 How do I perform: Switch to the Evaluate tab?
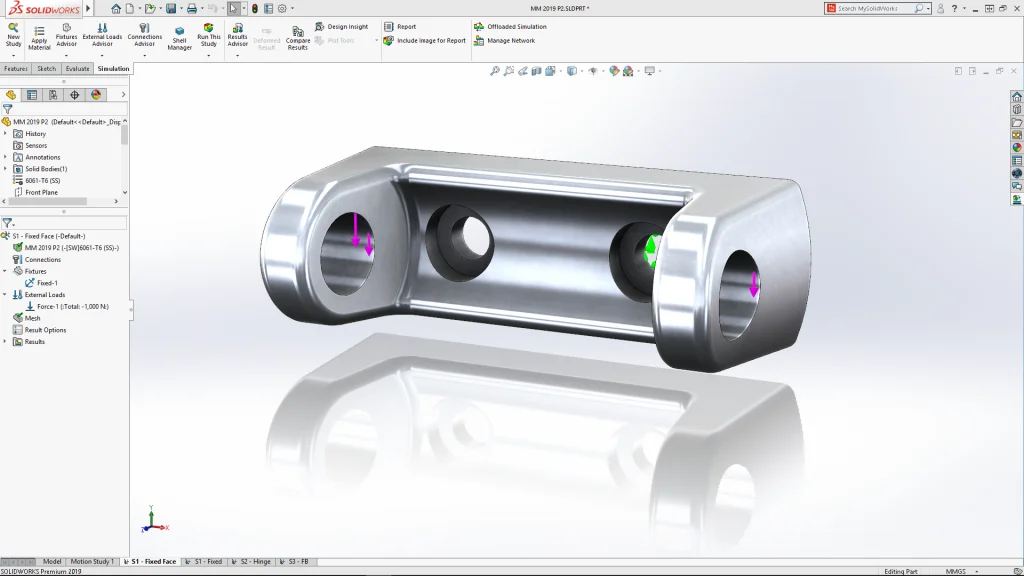[77, 69]
